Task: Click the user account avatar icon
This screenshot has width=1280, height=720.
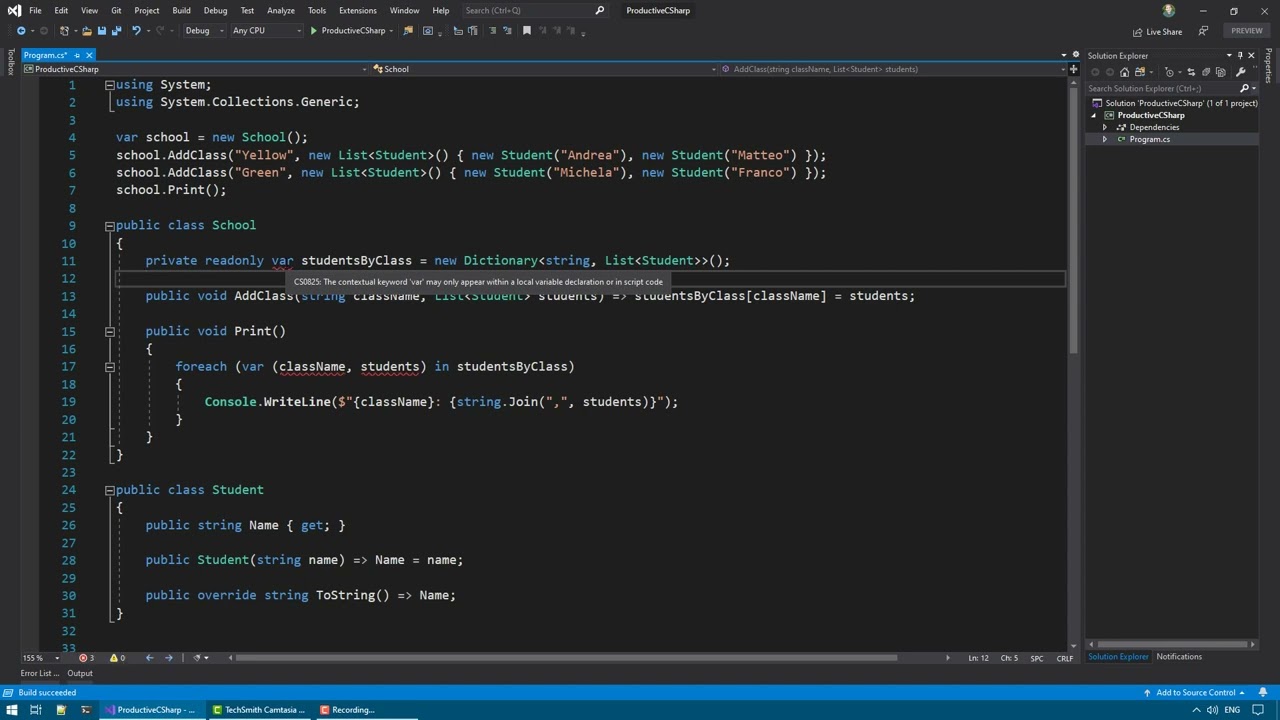Action: 1169,11
